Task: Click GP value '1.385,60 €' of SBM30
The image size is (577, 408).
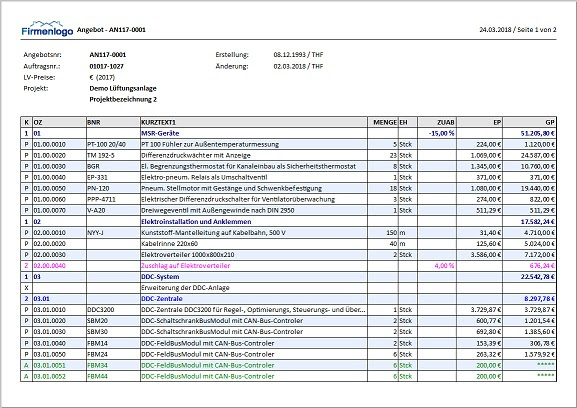Action: point(539,332)
